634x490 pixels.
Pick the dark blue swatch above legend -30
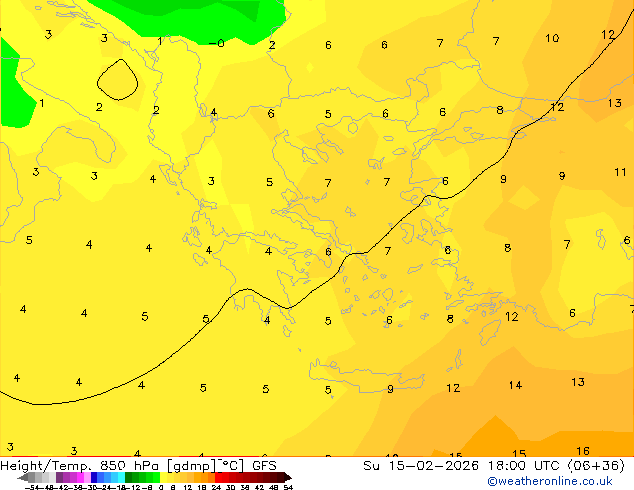tap(94, 477)
